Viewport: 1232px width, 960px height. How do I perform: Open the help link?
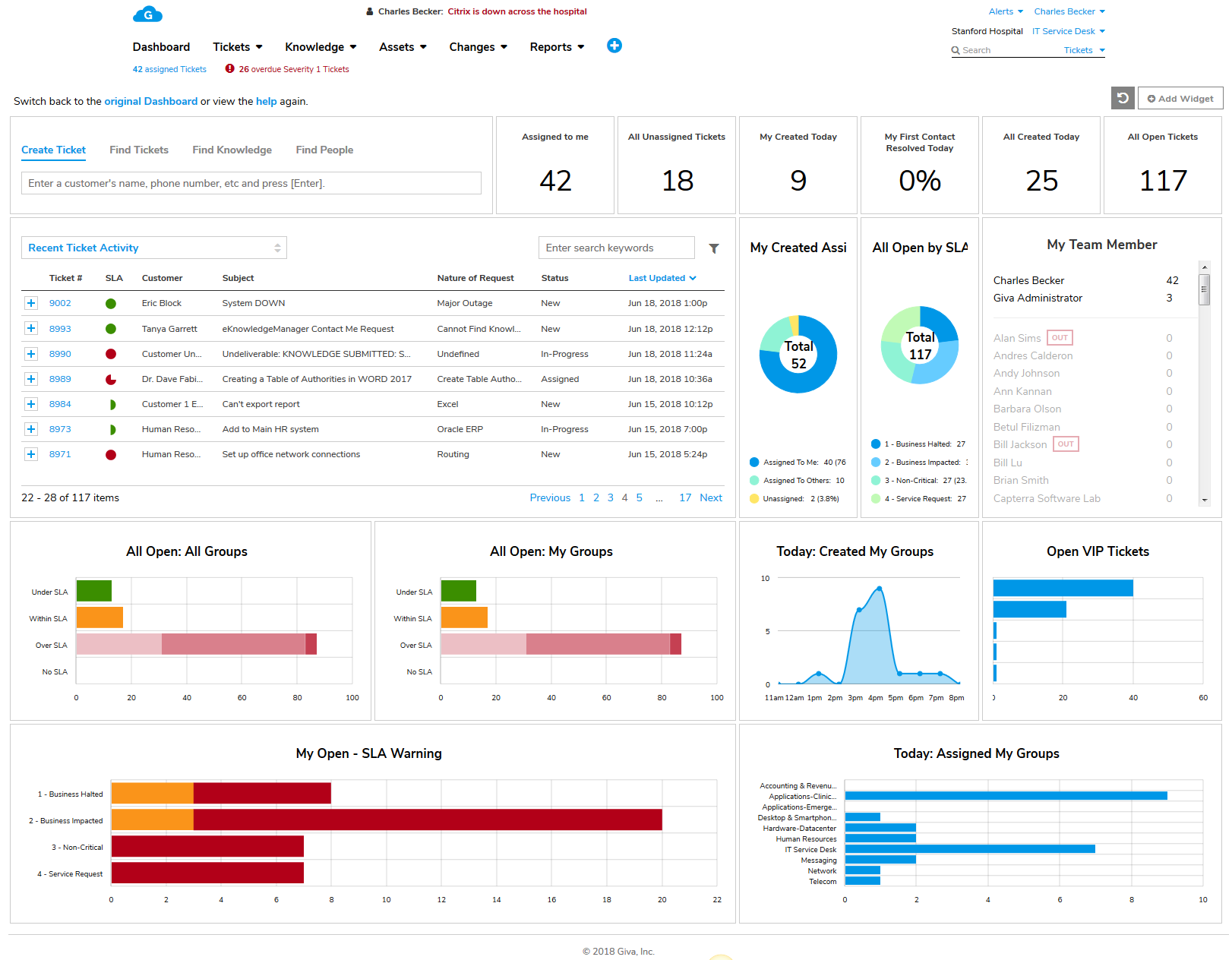[267, 101]
